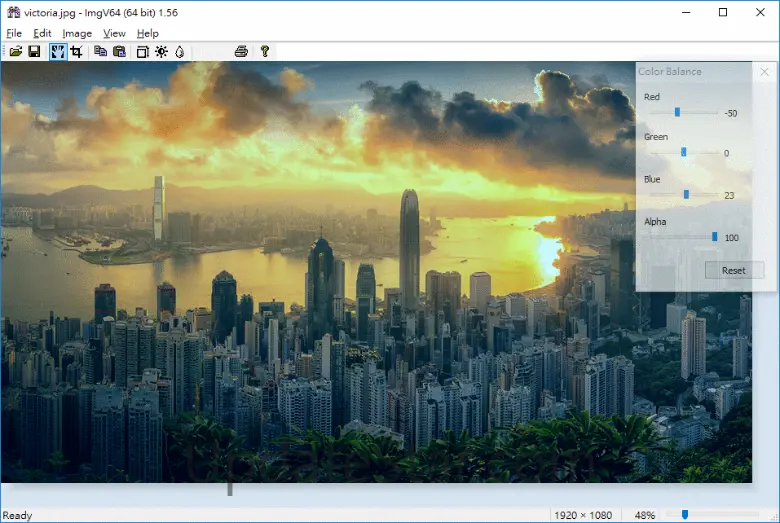Open the Edit menu
Viewport: 780px width, 523px height.
click(x=42, y=33)
